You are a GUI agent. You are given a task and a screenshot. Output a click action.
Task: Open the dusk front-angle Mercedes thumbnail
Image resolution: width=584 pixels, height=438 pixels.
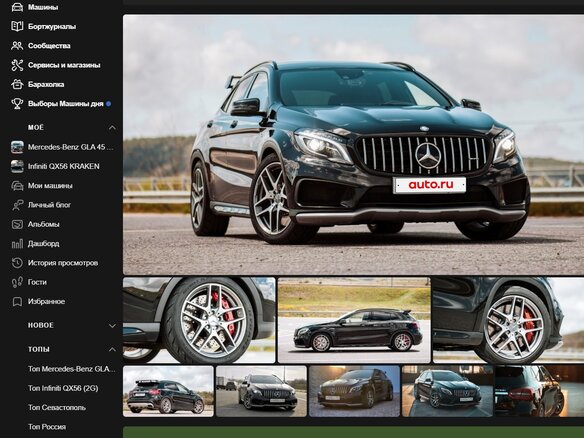[x=354, y=391]
